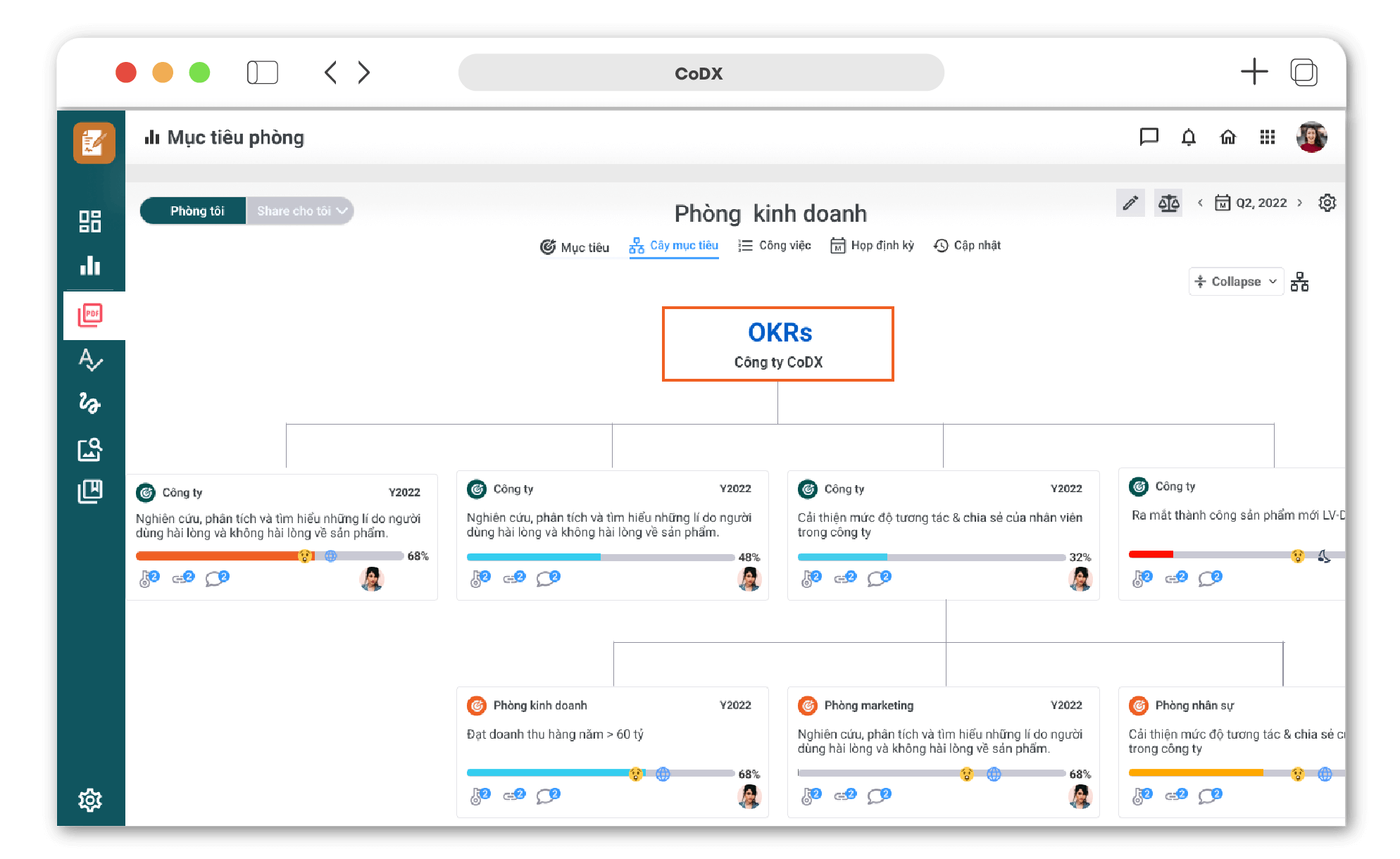Open the Phòng kinh doanh objective card title

(x=540, y=706)
